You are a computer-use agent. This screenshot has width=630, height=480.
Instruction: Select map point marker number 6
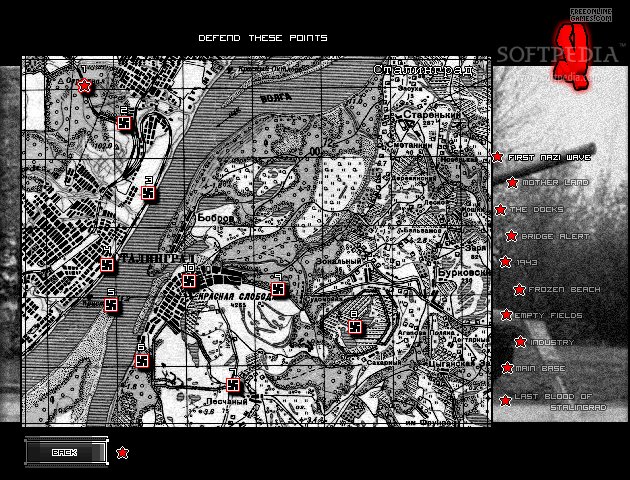[x=141, y=361]
